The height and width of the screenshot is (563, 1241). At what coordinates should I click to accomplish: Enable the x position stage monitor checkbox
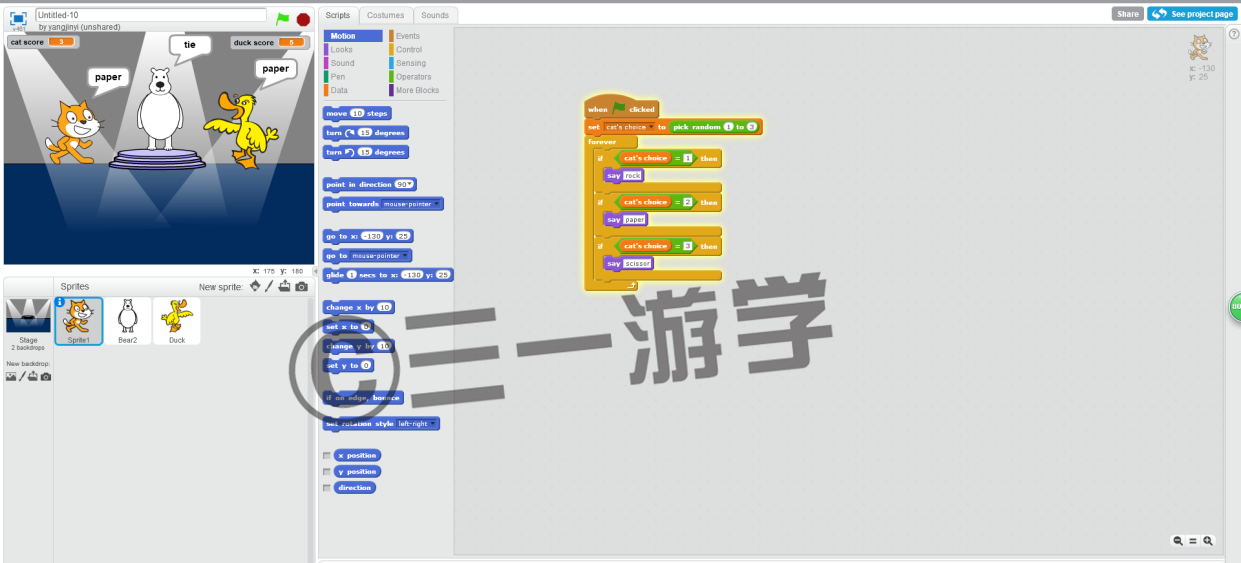(x=327, y=455)
